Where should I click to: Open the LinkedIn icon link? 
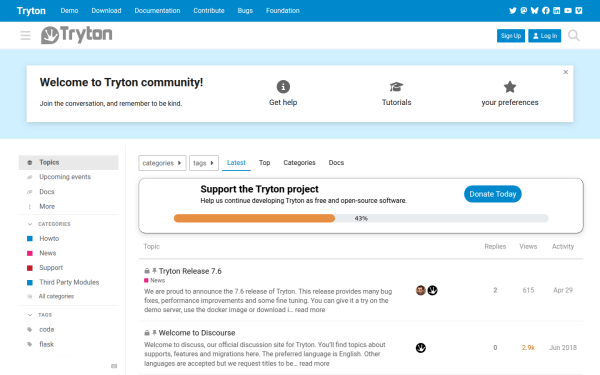click(x=557, y=11)
